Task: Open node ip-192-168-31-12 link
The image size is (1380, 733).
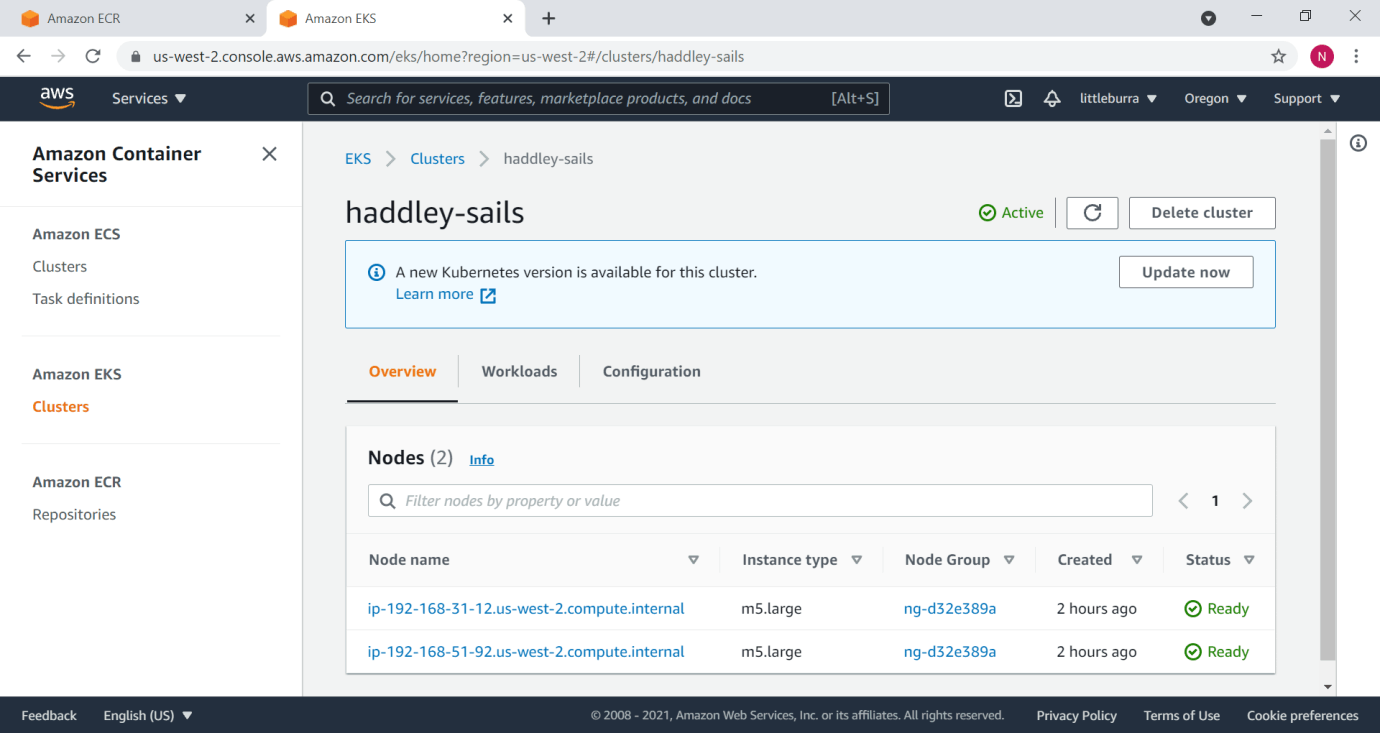Action: click(526, 608)
